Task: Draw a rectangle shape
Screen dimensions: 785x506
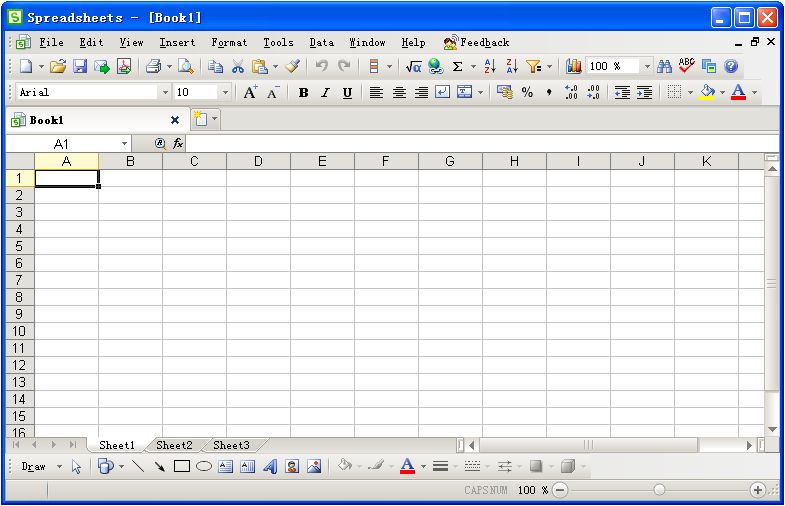Action: tap(182, 466)
